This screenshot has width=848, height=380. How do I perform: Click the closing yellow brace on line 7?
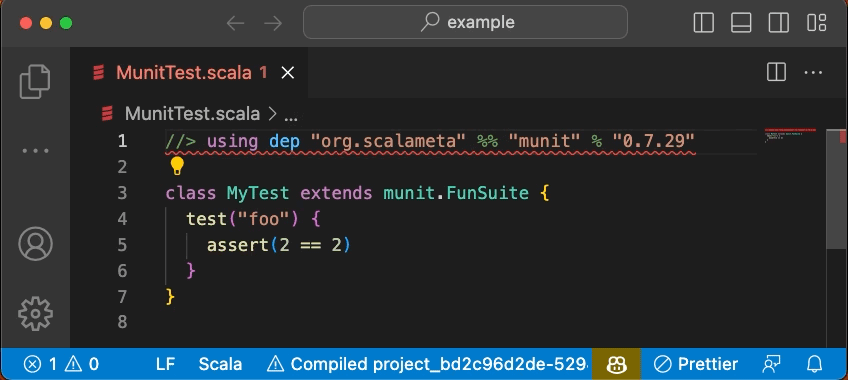coord(170,297)
